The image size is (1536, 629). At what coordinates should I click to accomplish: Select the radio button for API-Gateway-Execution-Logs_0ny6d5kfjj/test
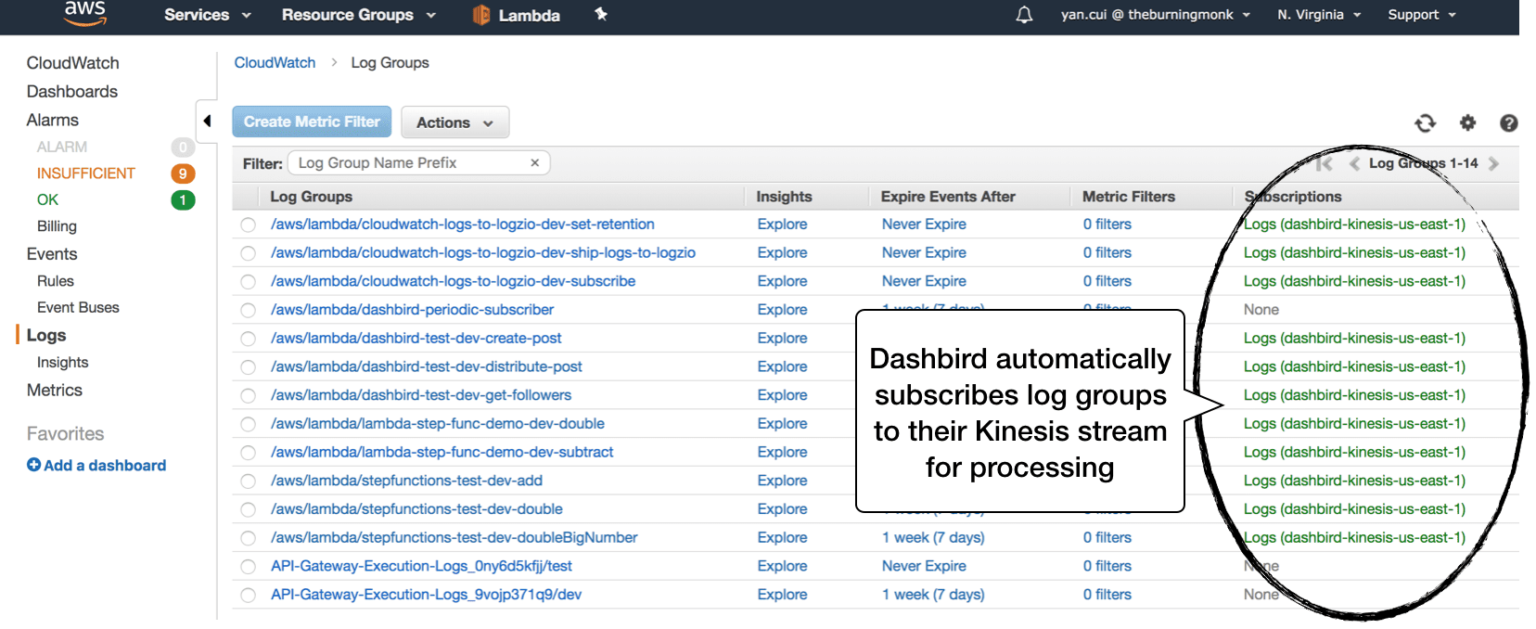[x=247, y=566]
